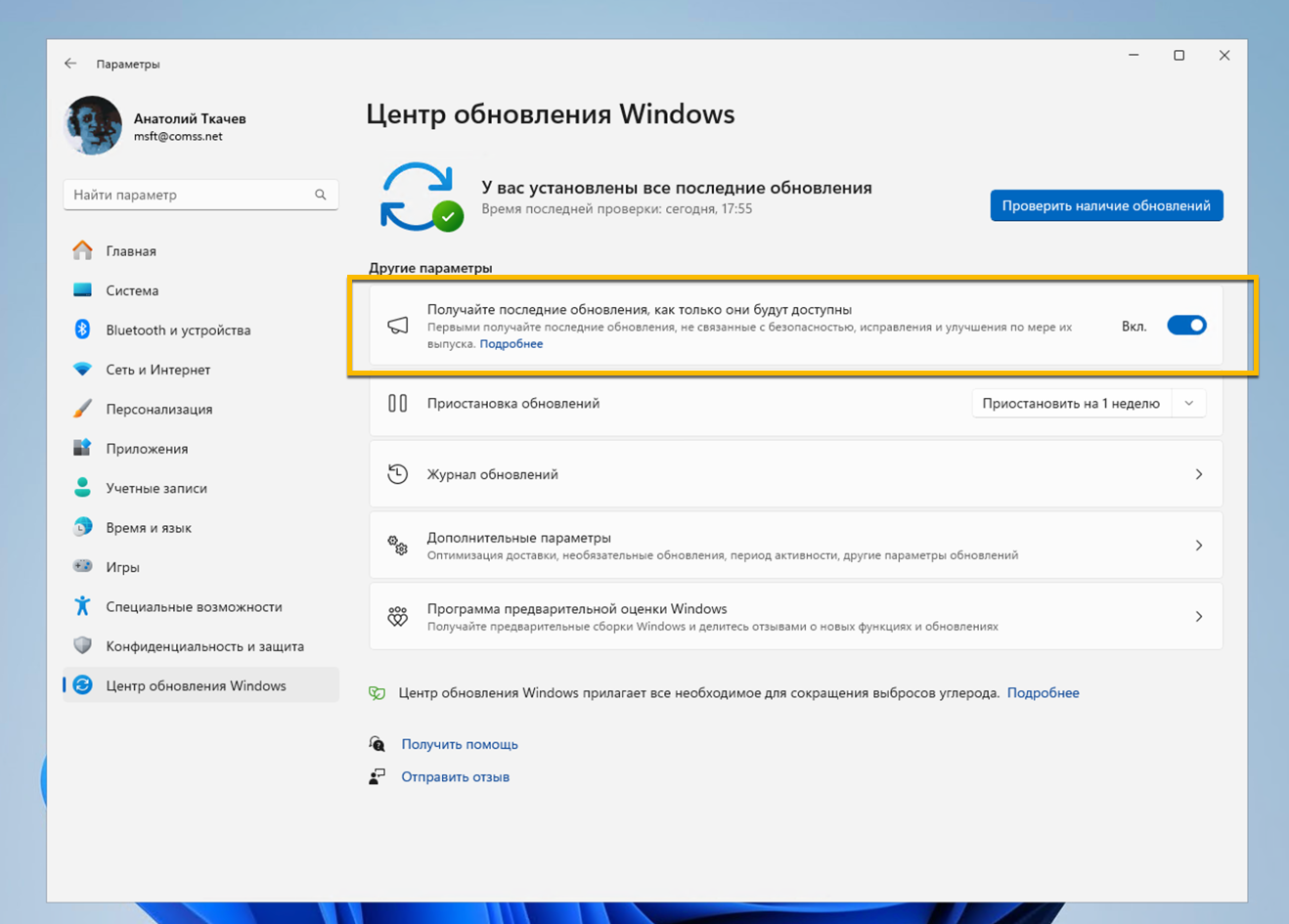The height and width of the screenshot is (924, 1289).
Task: Open Подробнее link about carbon emissions
Action: point(1044,693)
